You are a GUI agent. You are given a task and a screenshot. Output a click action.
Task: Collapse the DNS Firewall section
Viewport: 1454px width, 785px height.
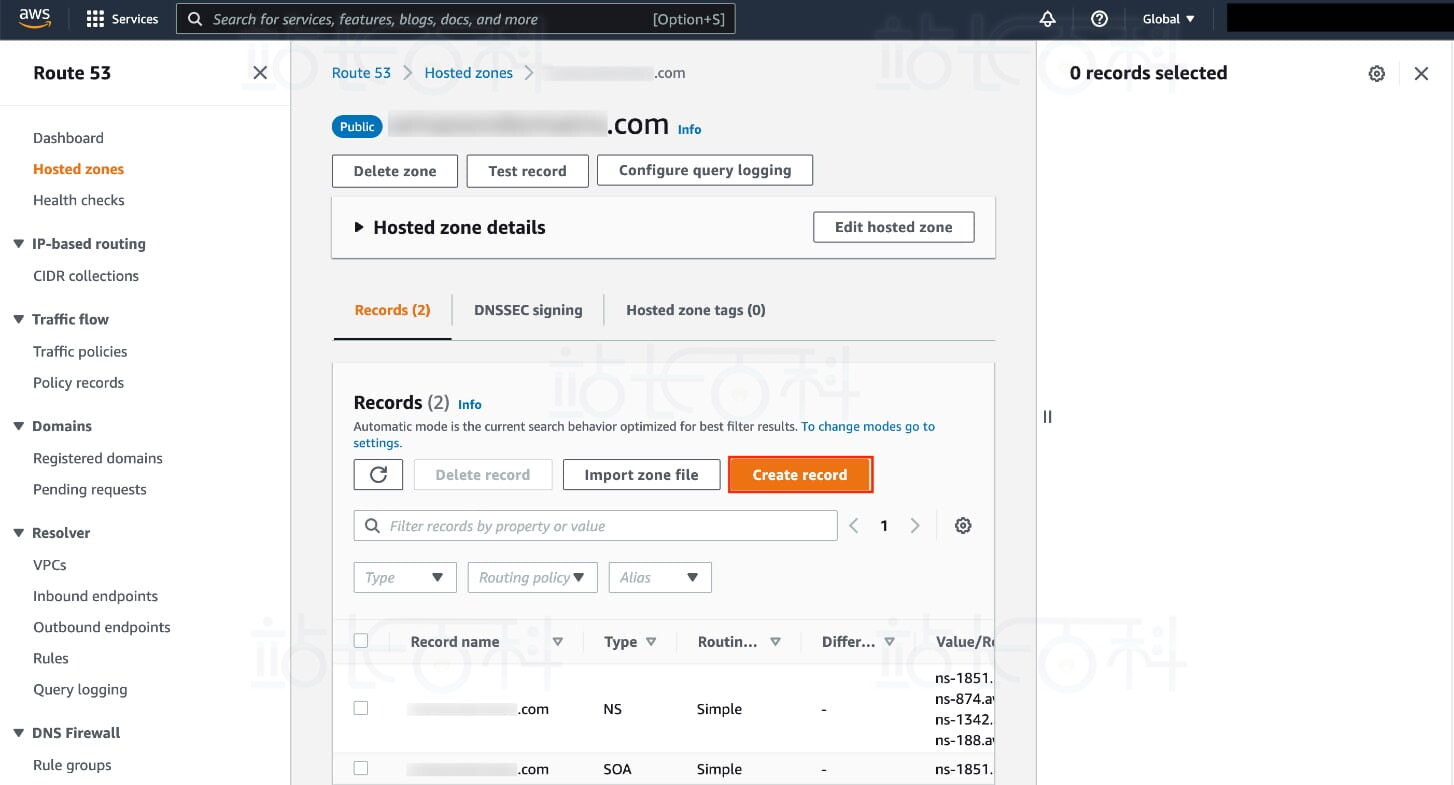click(x=18, y=733)
